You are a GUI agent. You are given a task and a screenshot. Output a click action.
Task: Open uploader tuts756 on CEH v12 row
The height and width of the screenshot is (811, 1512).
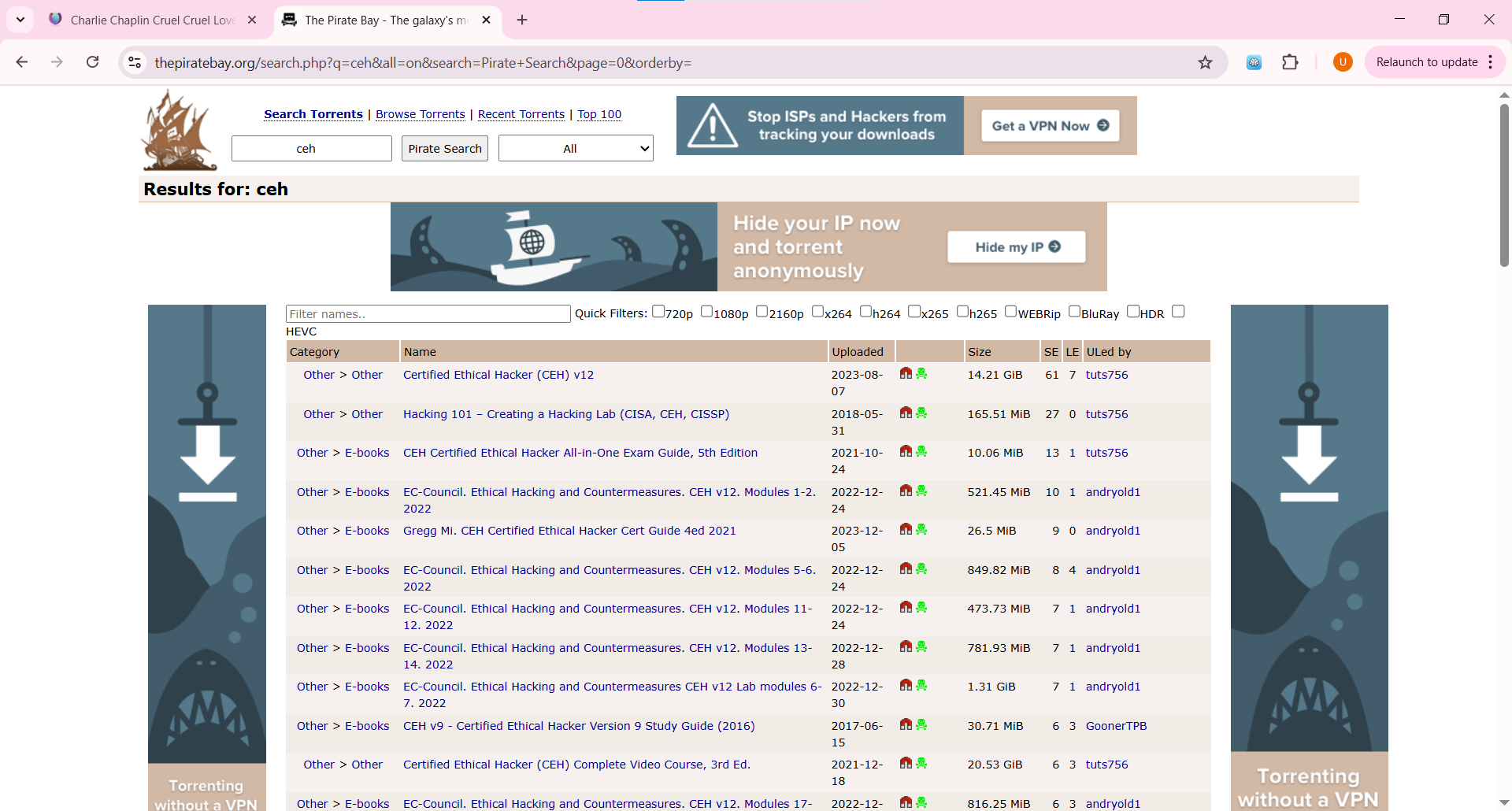(1106, 375)
